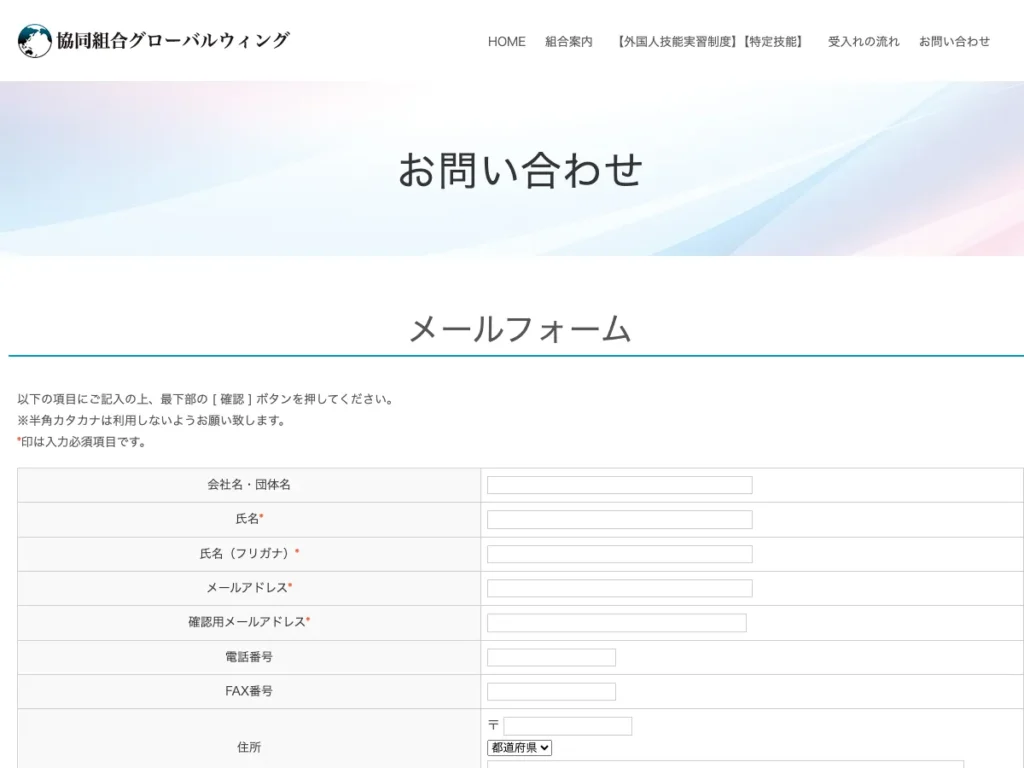
Task: Click into the 氏名 text field
Action: point(620,520)
